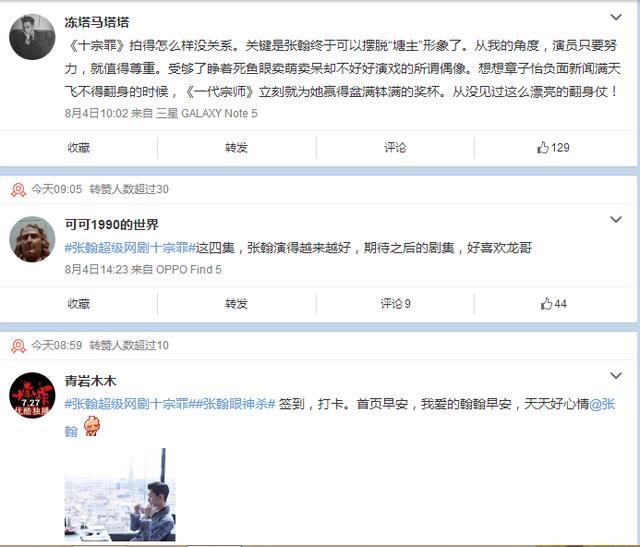Select 转发 under 可可1990的世界's post
Screen dimensions: 640x547
tap(236, 304)
